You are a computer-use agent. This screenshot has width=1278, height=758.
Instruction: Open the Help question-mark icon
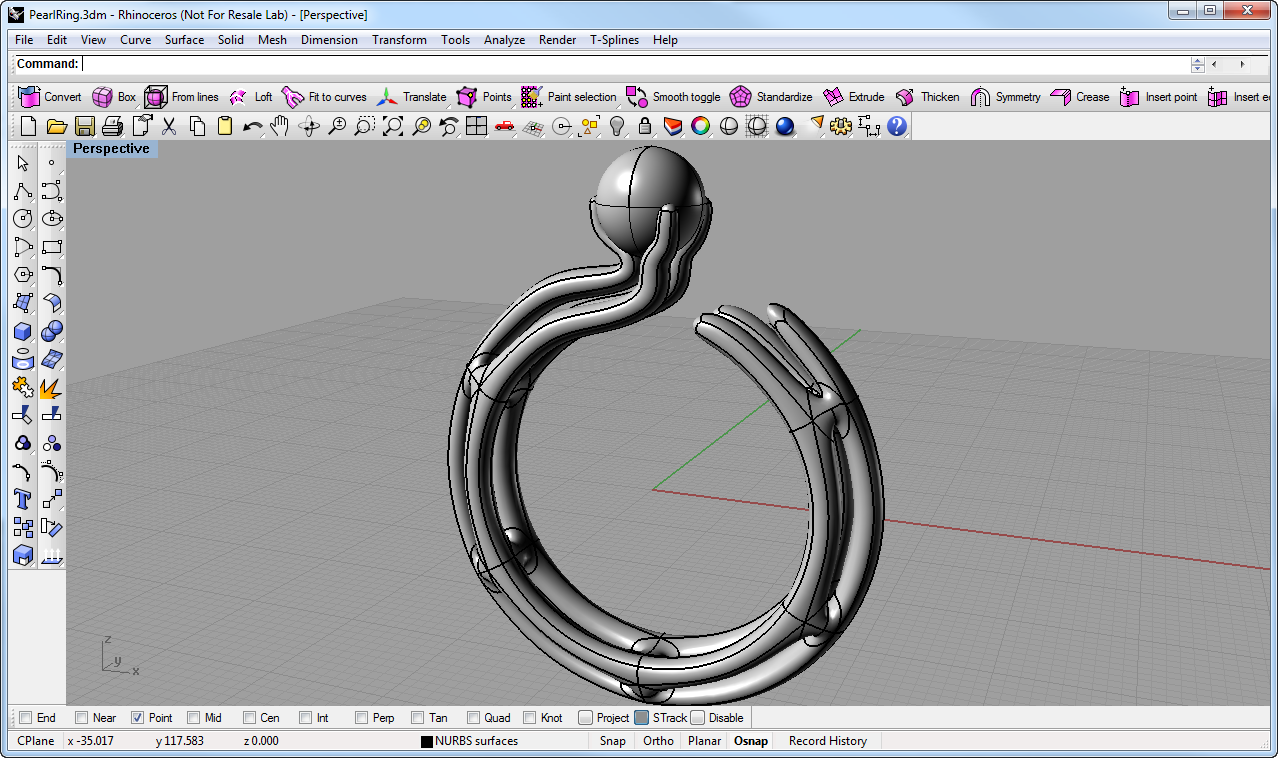[x=897, y=126]
